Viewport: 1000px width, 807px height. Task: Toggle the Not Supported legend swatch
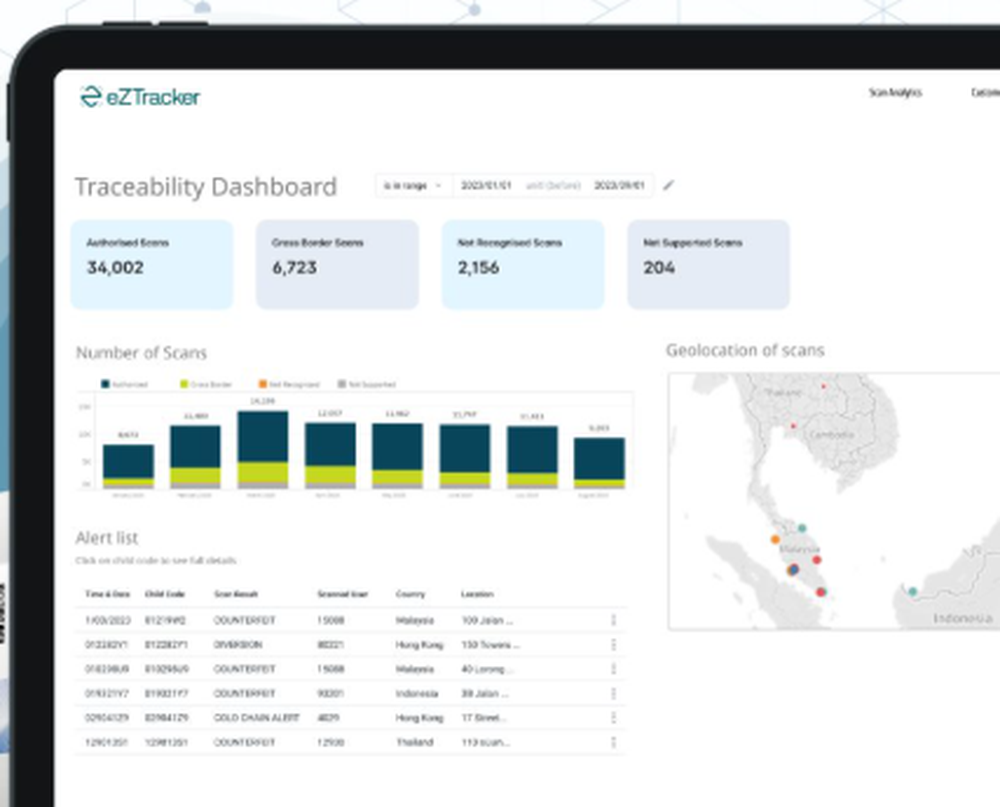[342, 384]
